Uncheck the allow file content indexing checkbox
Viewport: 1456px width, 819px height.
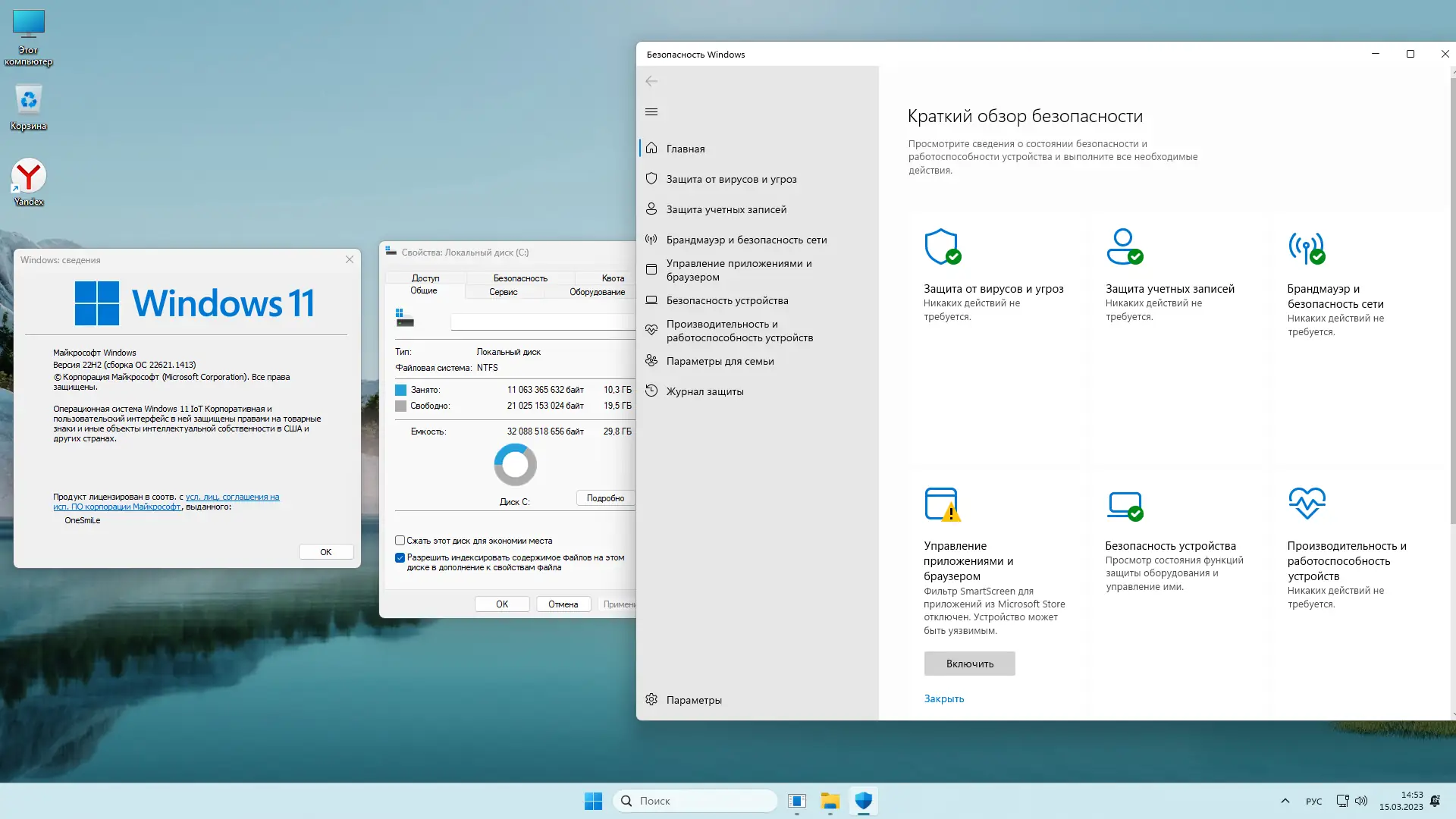[400, 558]
